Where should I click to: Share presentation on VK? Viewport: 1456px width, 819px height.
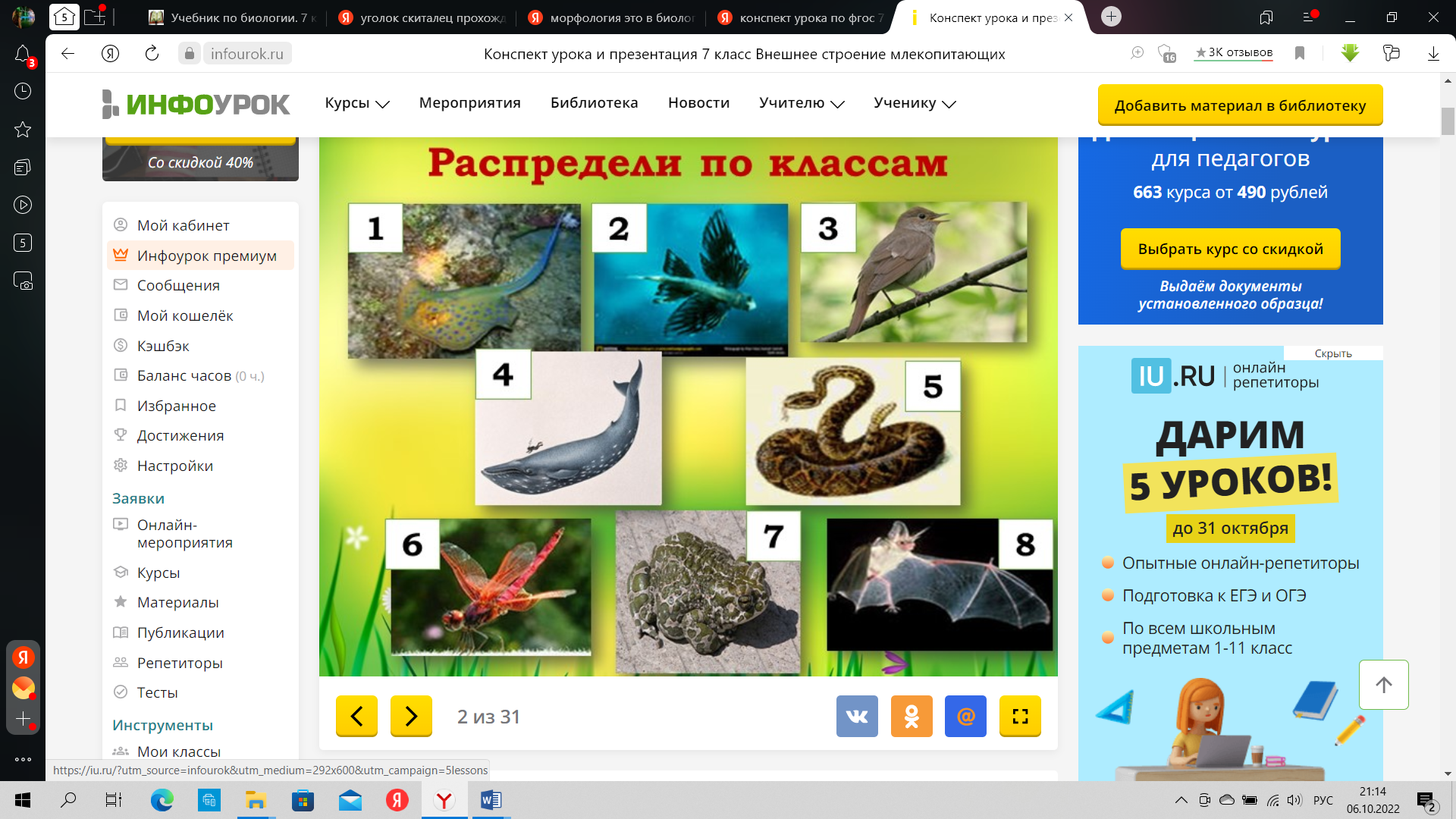pos(857,716)
